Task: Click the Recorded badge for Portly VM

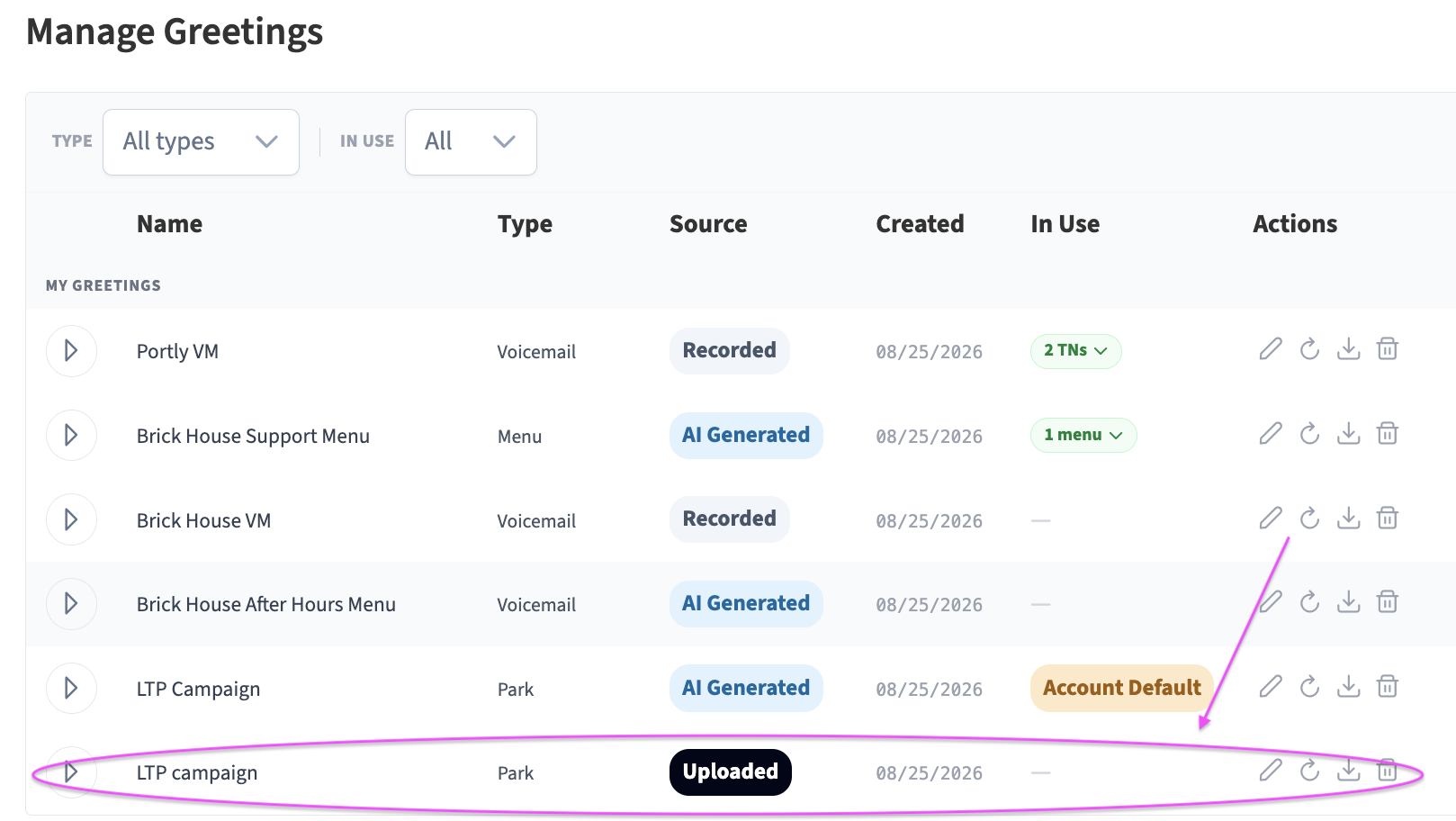Action: click(x=730, y=351)
